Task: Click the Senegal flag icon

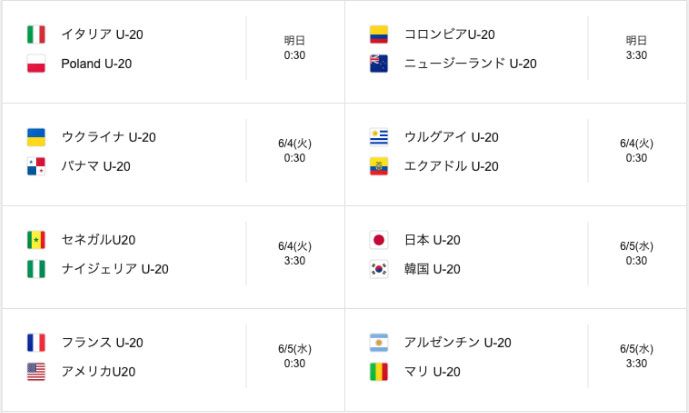Action: (36, 240)
